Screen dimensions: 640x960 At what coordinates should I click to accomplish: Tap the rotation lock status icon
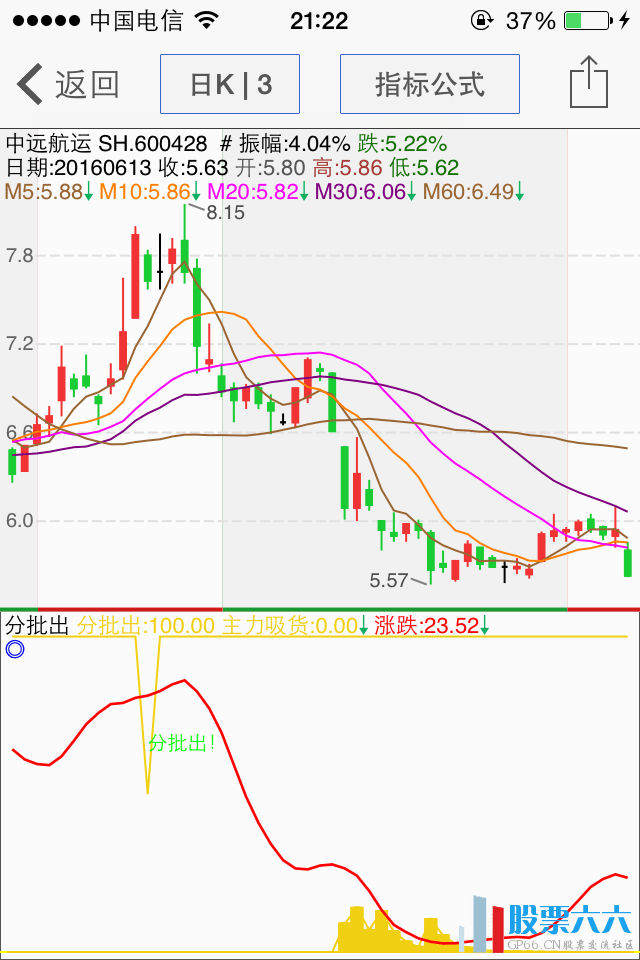point(482,20)
